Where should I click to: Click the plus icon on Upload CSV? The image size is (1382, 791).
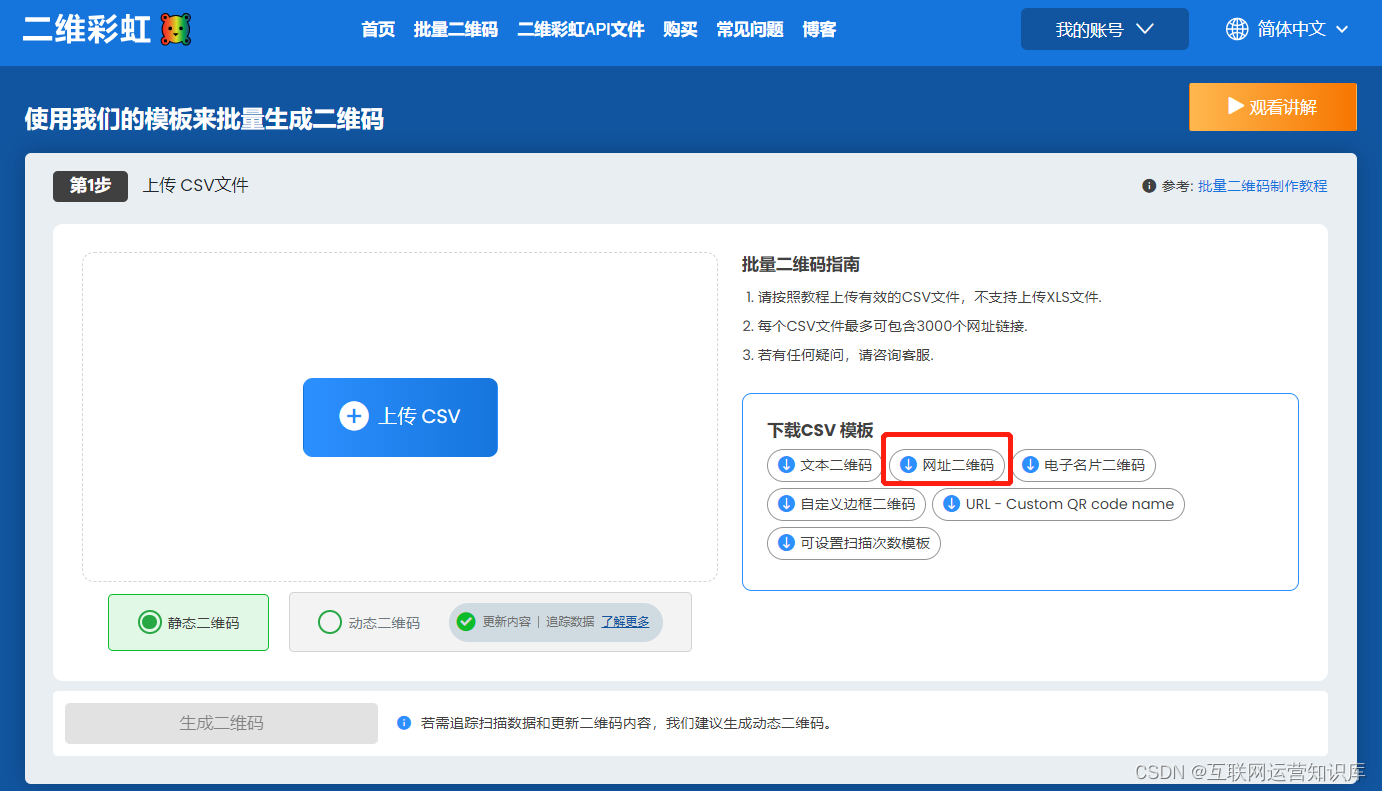354,416
